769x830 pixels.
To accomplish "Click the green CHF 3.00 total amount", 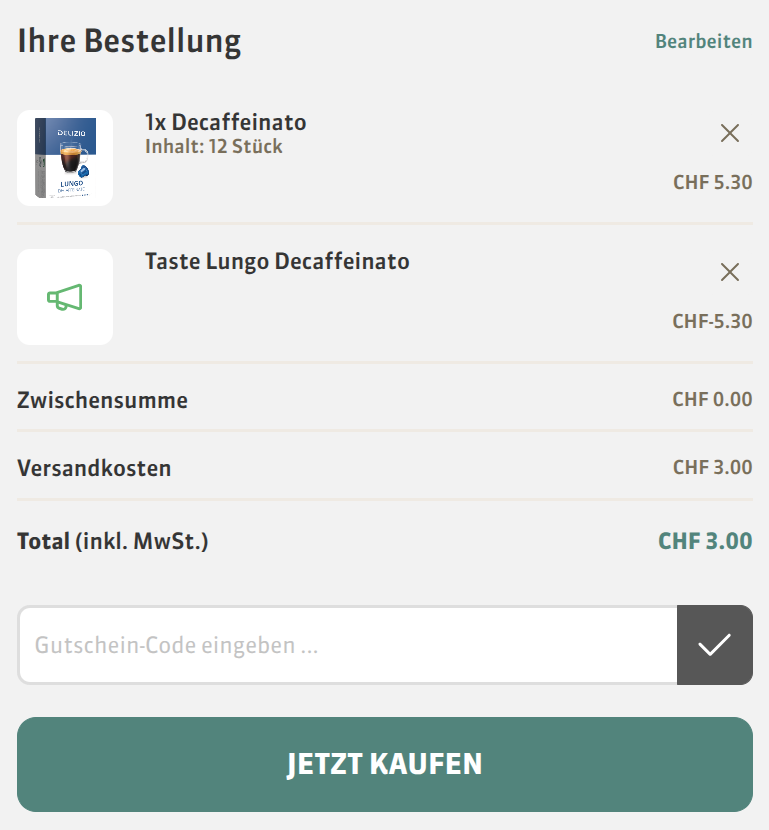I will click(705, 541).
